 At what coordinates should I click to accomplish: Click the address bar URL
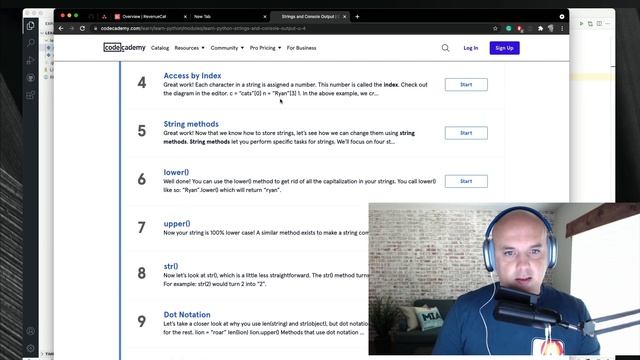(x=203, y=29)
